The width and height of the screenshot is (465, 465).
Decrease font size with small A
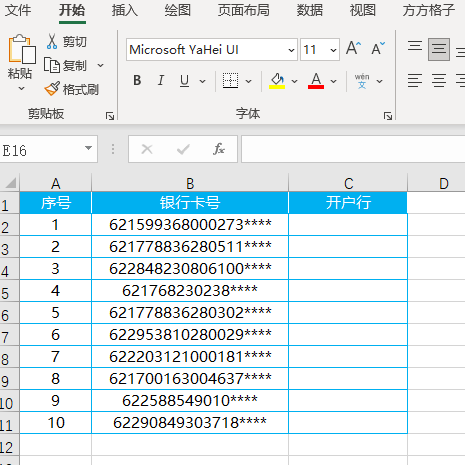tap(378, 49)
